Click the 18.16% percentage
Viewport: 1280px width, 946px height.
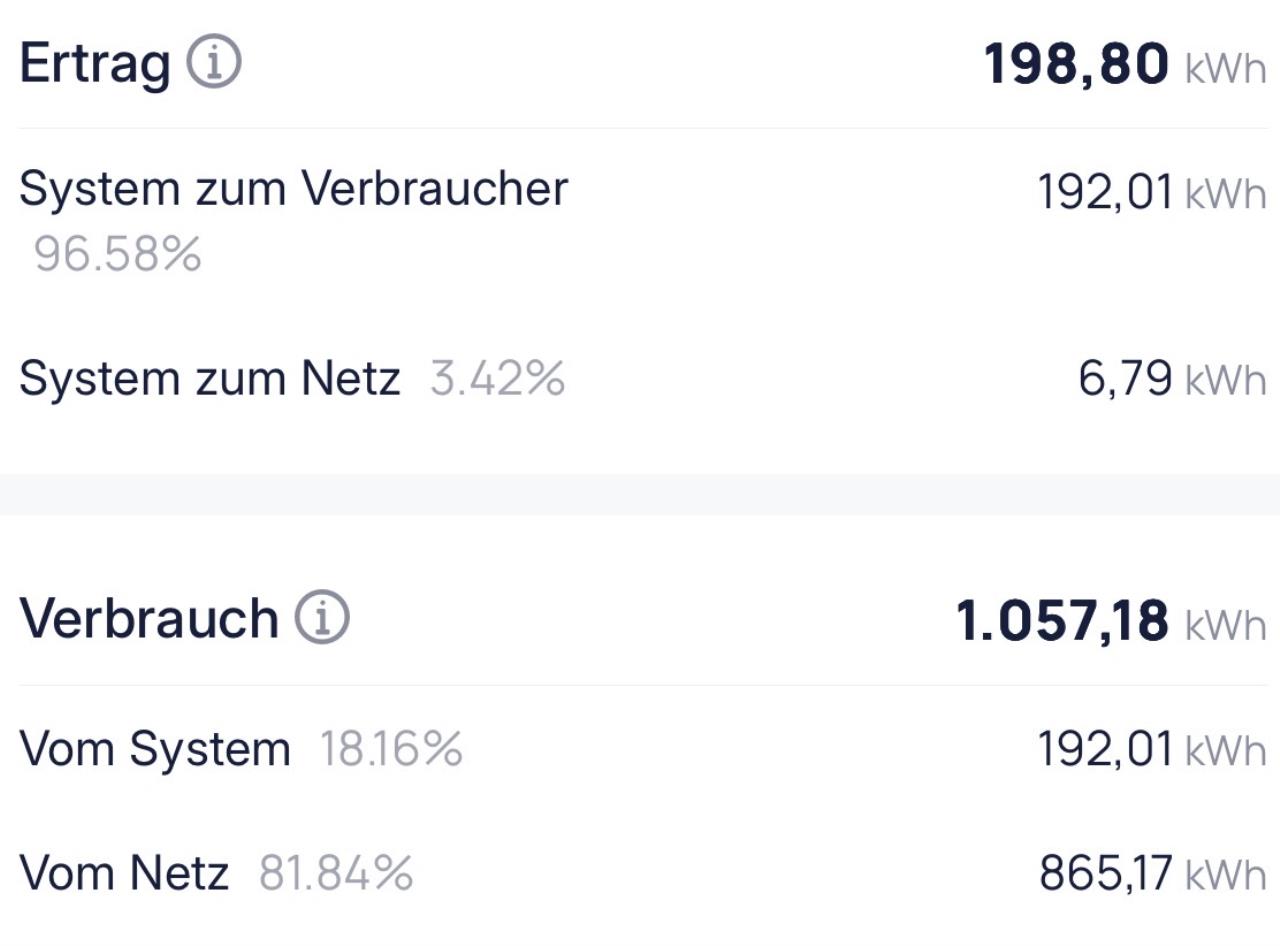point(391,749)
